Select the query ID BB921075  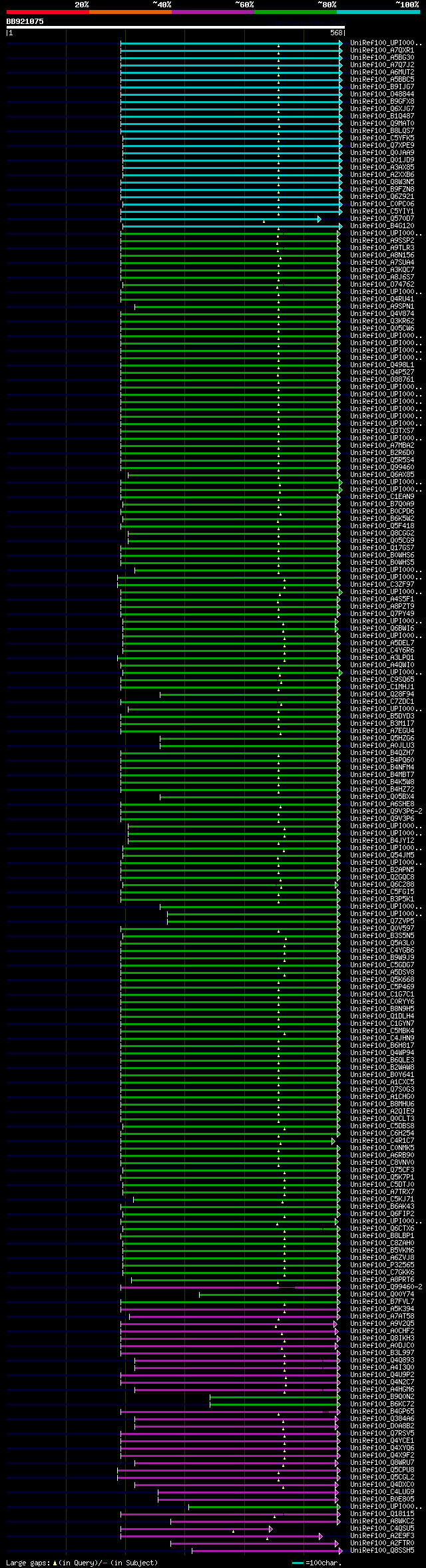pyautogui.click(x=25, y=21)
